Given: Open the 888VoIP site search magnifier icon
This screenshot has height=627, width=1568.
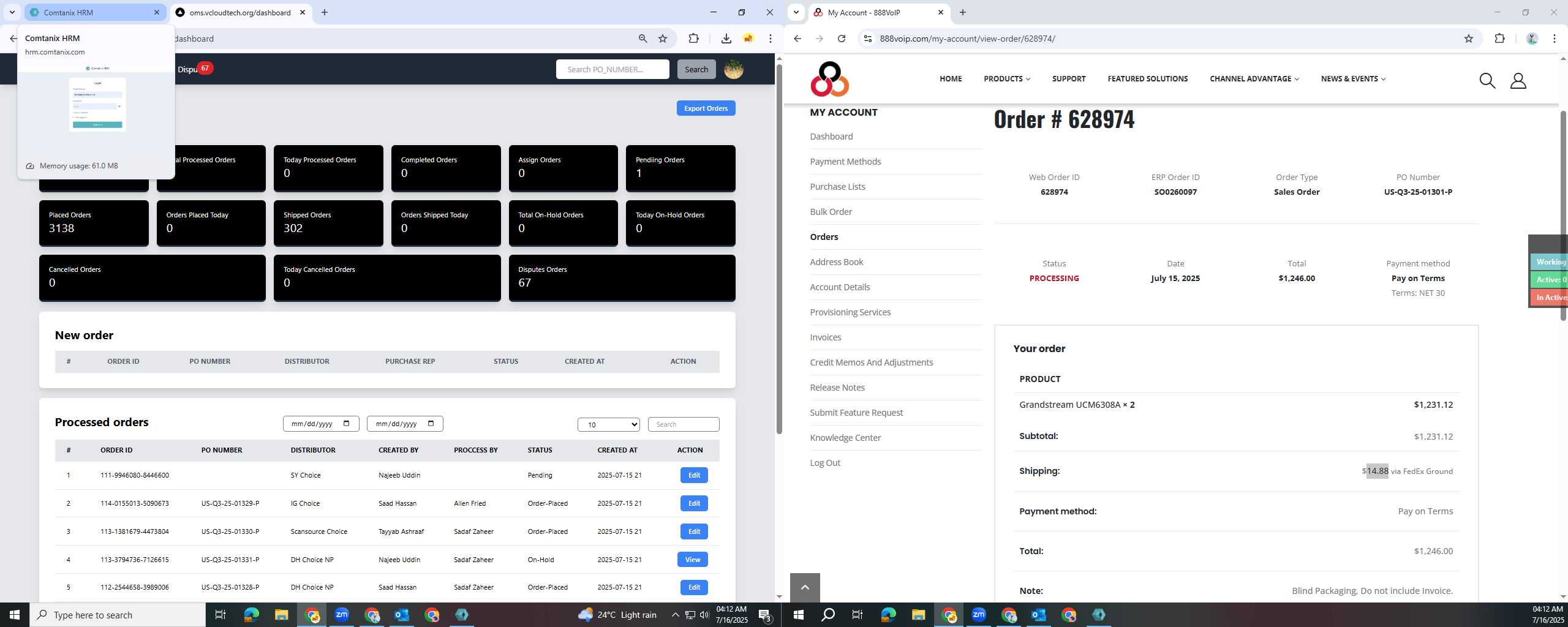Looking at the screenshot, I should coord(1487,80).
